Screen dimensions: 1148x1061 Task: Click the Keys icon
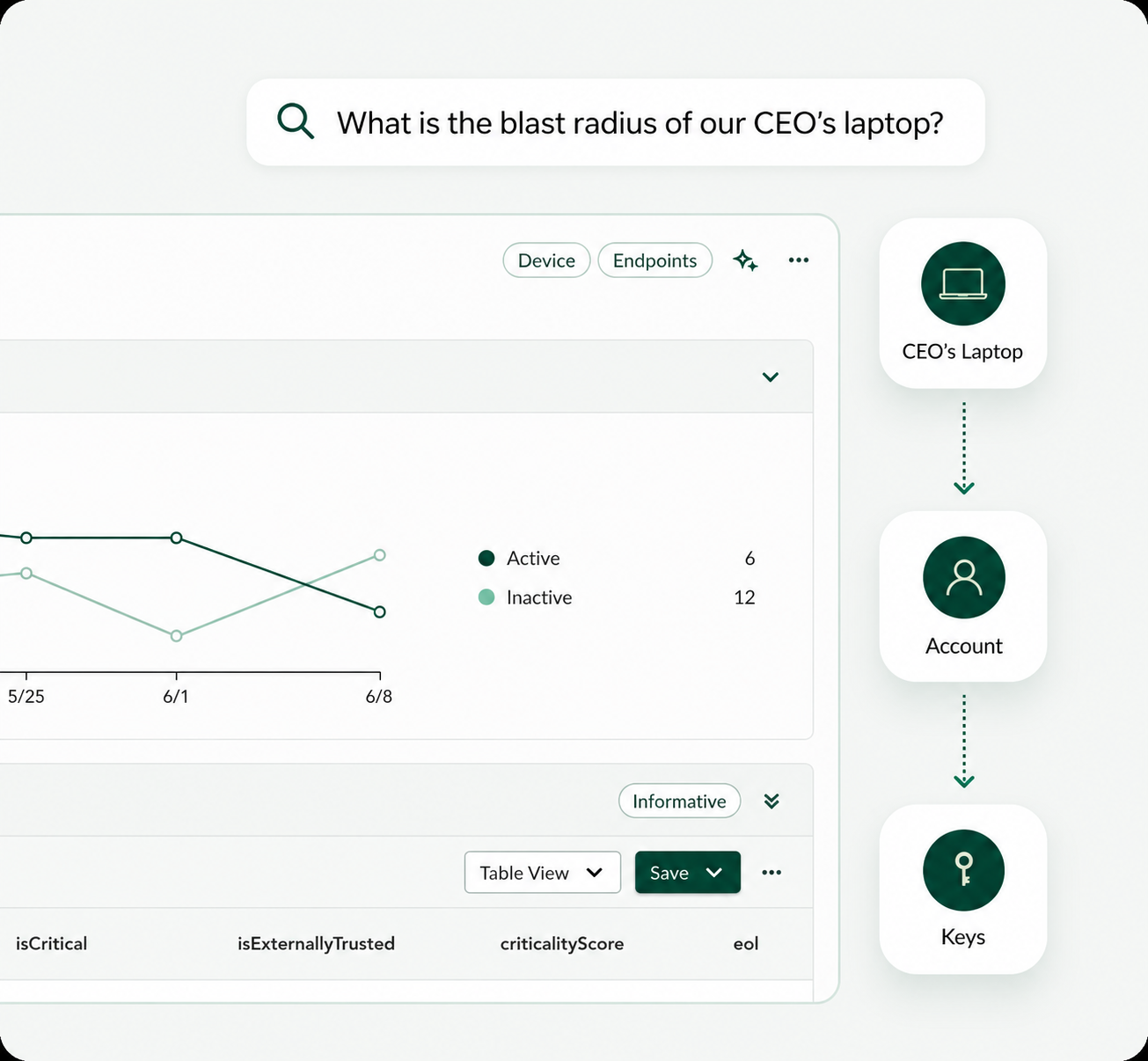(964, 870)
